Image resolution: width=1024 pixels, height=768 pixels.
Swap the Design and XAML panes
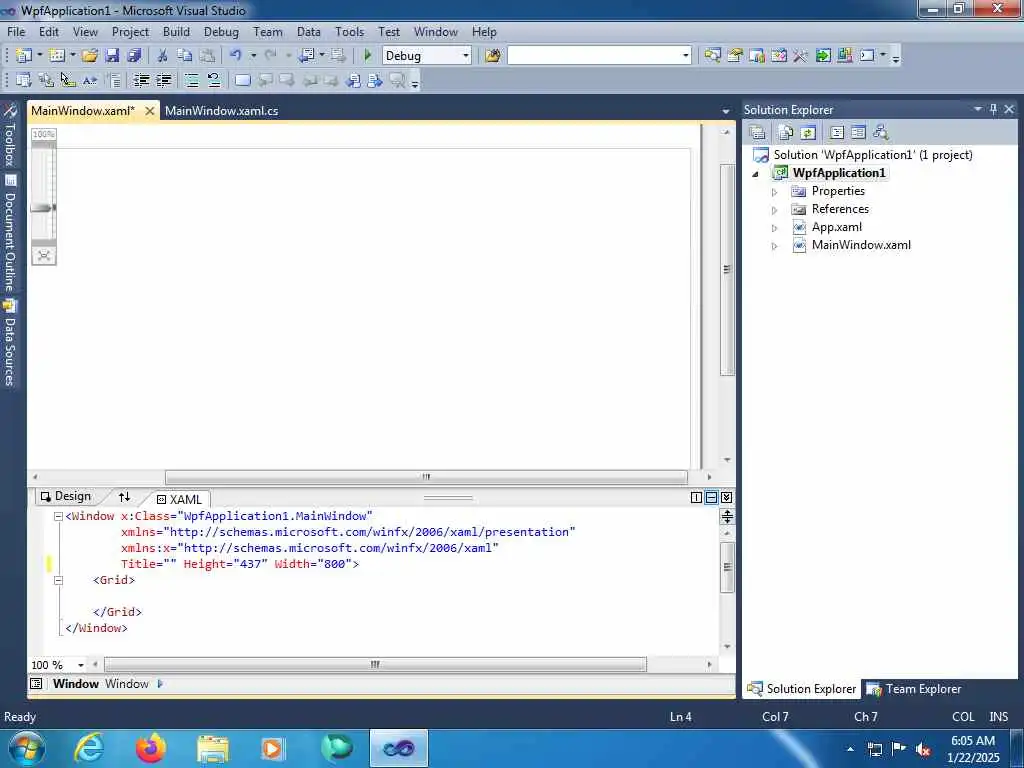click(x=124, y=497)
